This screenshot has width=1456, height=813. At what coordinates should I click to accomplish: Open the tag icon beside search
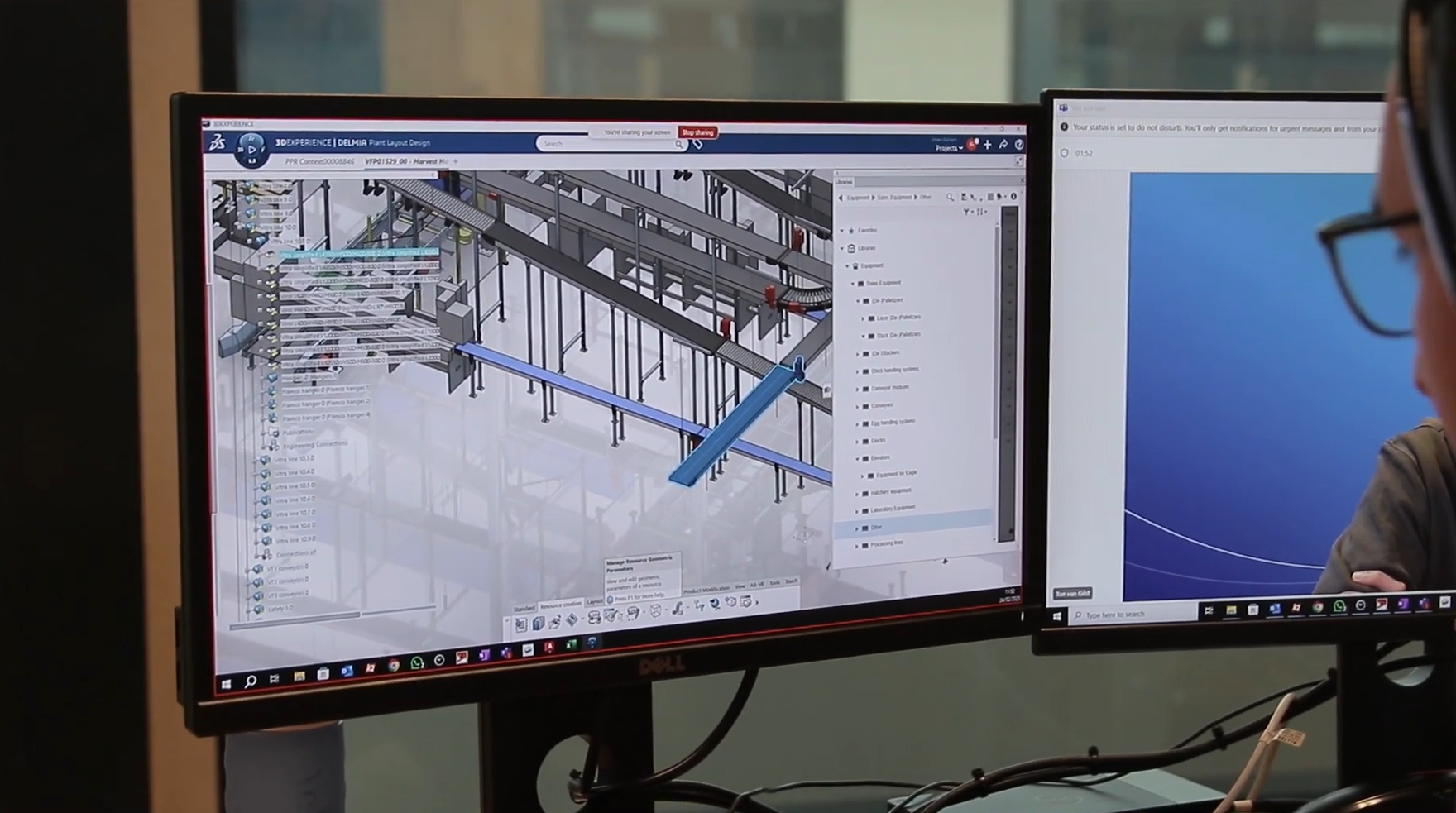697,145
